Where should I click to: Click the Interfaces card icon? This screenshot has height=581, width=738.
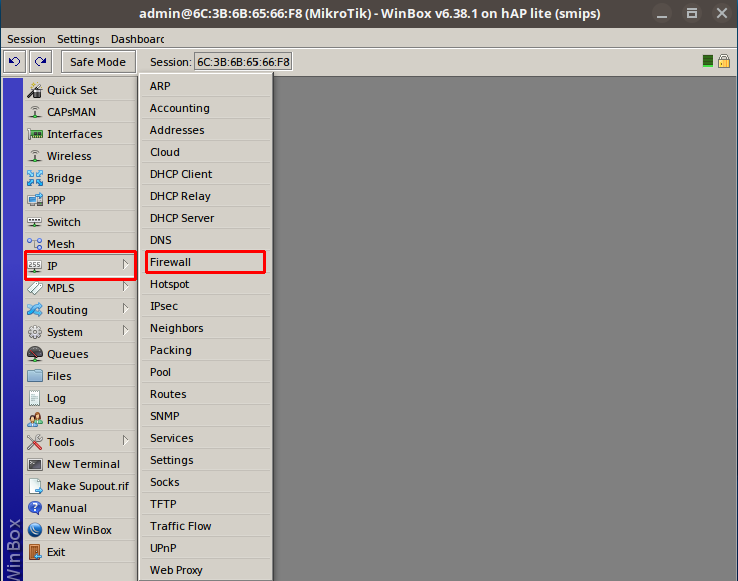tap(35, 134)
